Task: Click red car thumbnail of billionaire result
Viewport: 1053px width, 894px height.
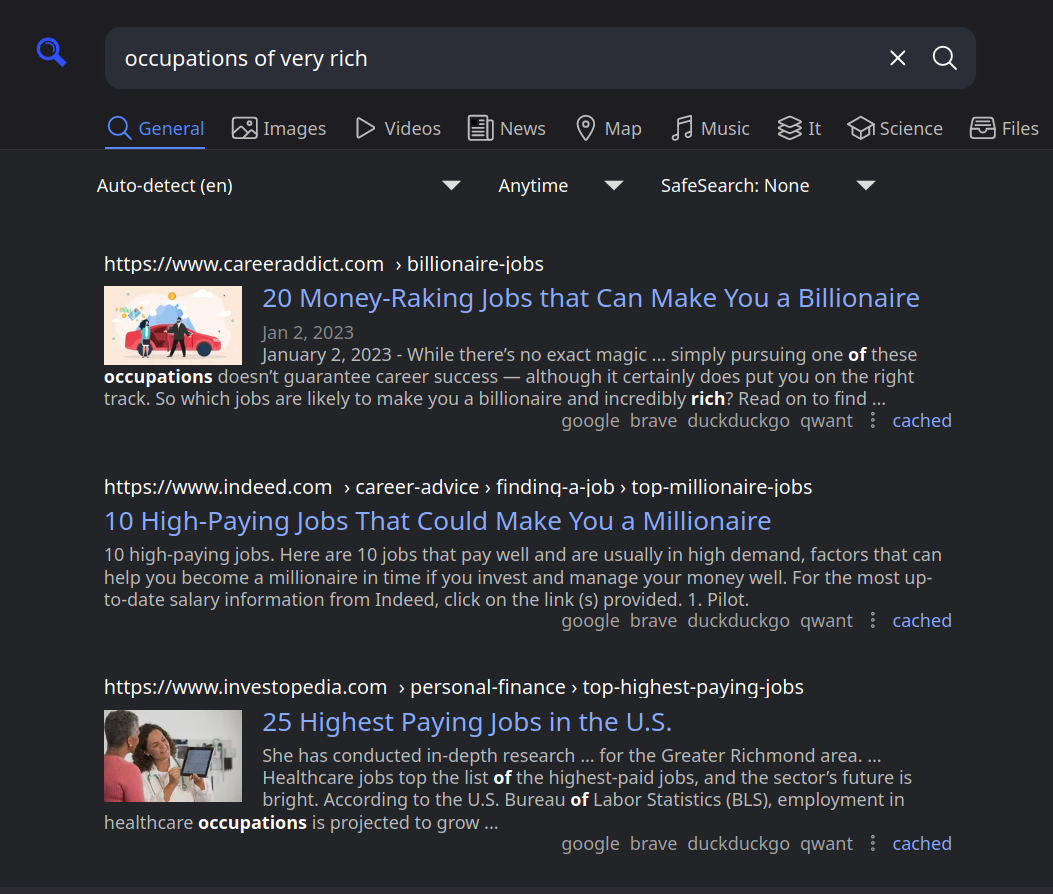Action: click(173, 326)
